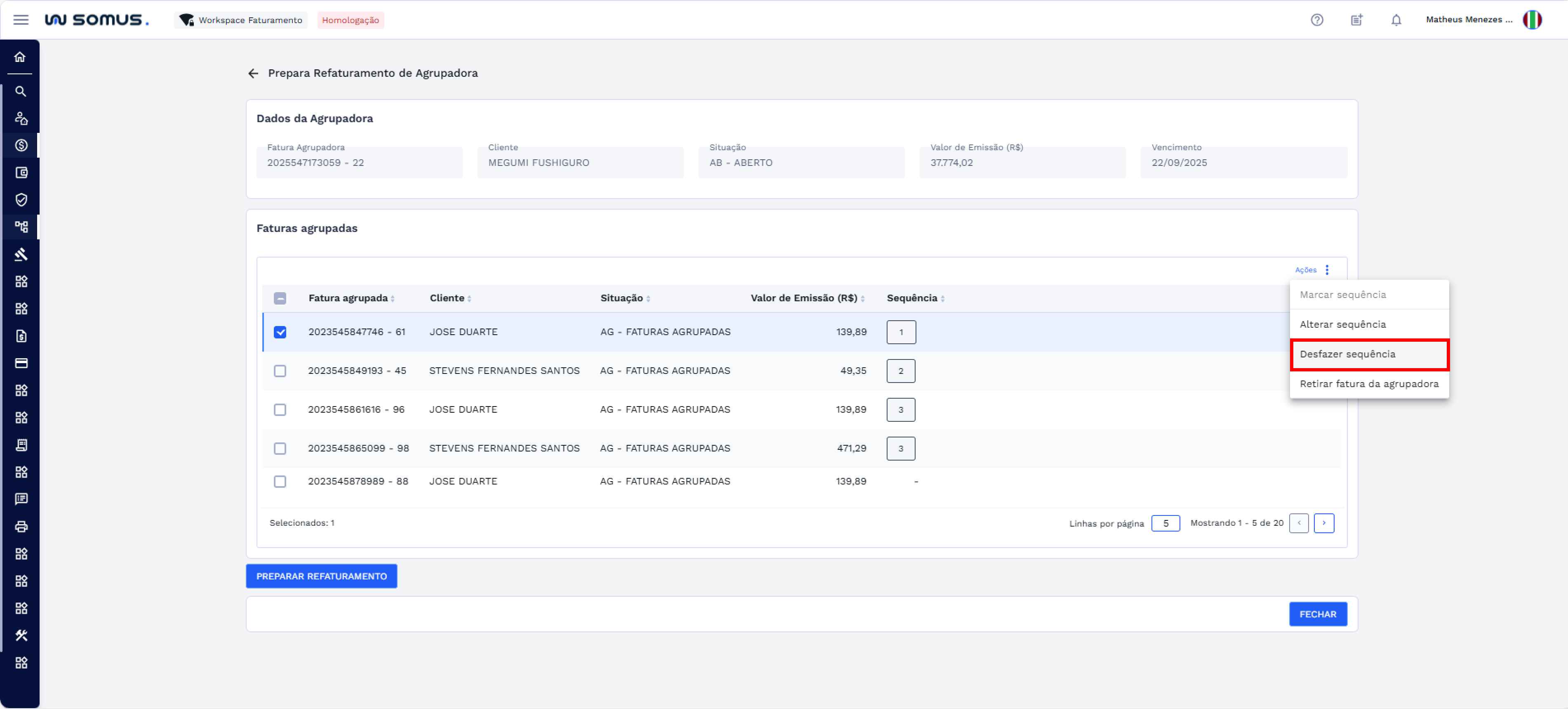Toggle the select-all header checkbox
This screenshot has height=709, width=1568.
coord(280,298)
